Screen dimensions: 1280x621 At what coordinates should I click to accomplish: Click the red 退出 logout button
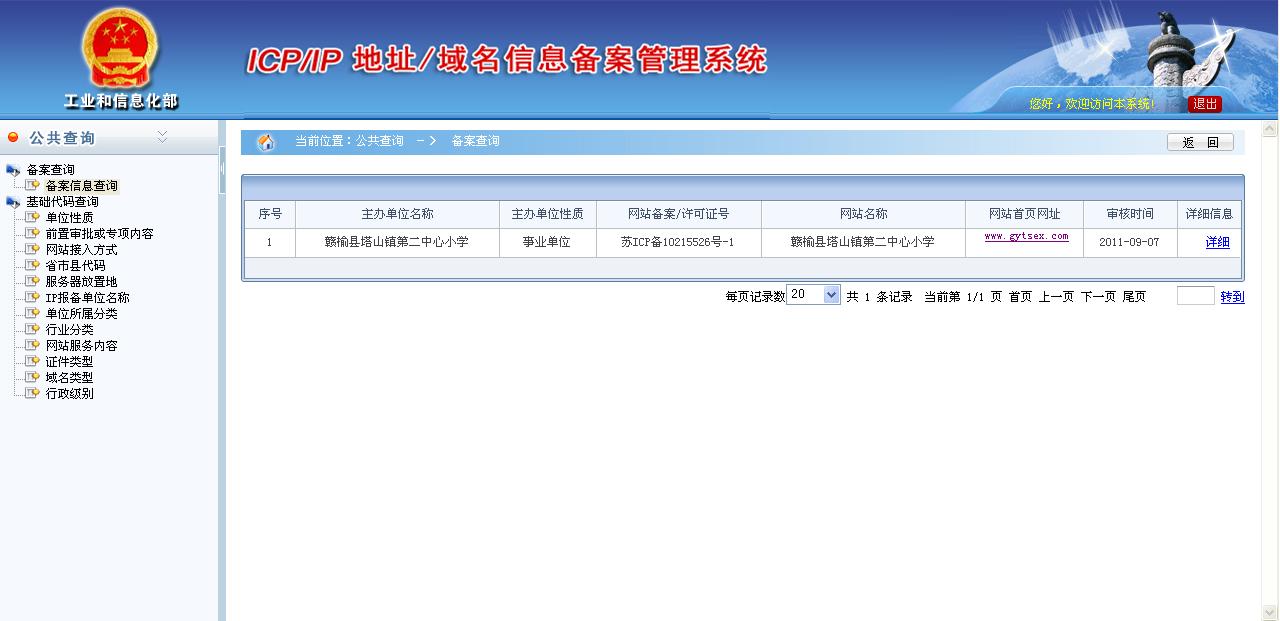pos(1205,104)
